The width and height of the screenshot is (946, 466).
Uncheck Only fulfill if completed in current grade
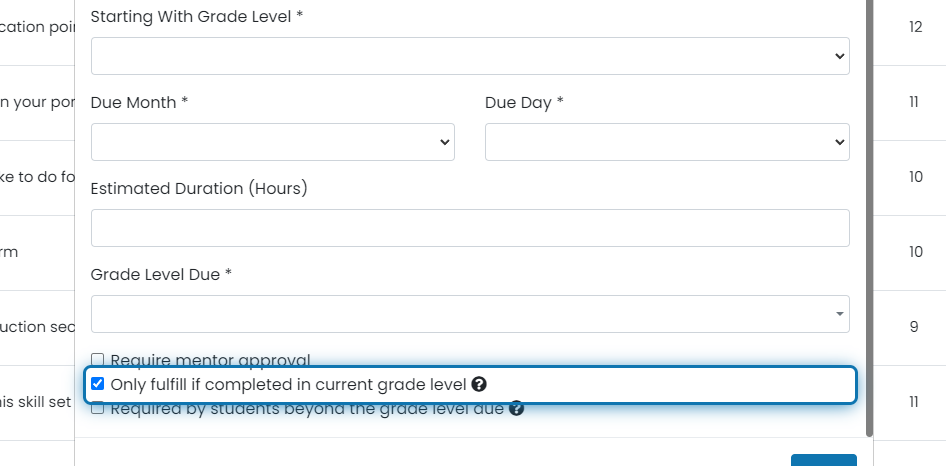98,384
